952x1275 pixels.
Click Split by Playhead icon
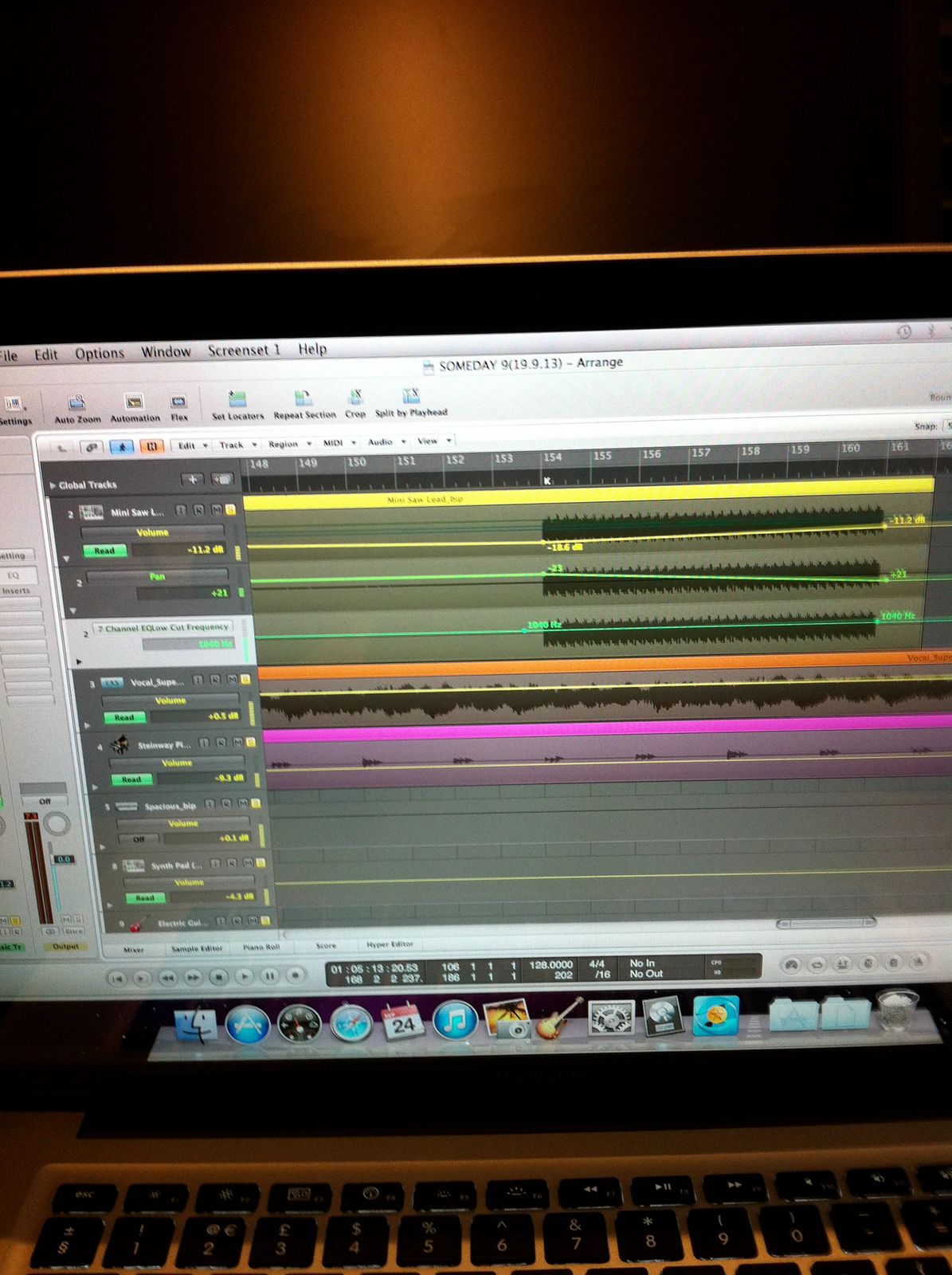point(411,396)
